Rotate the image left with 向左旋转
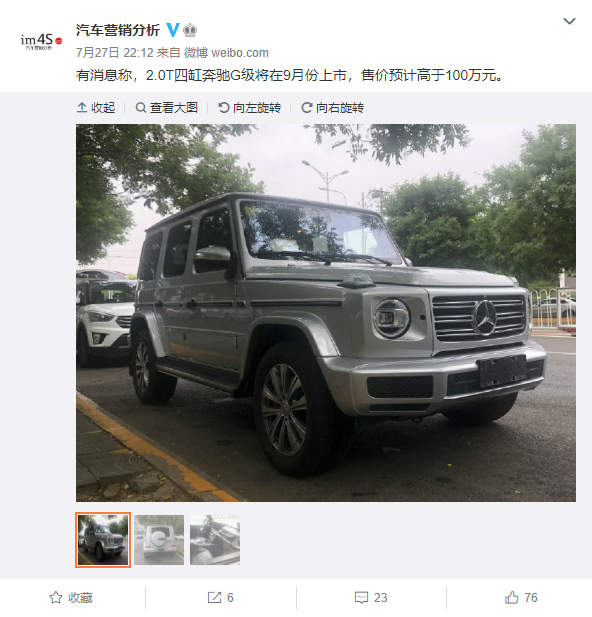 [x=250, y=107]
